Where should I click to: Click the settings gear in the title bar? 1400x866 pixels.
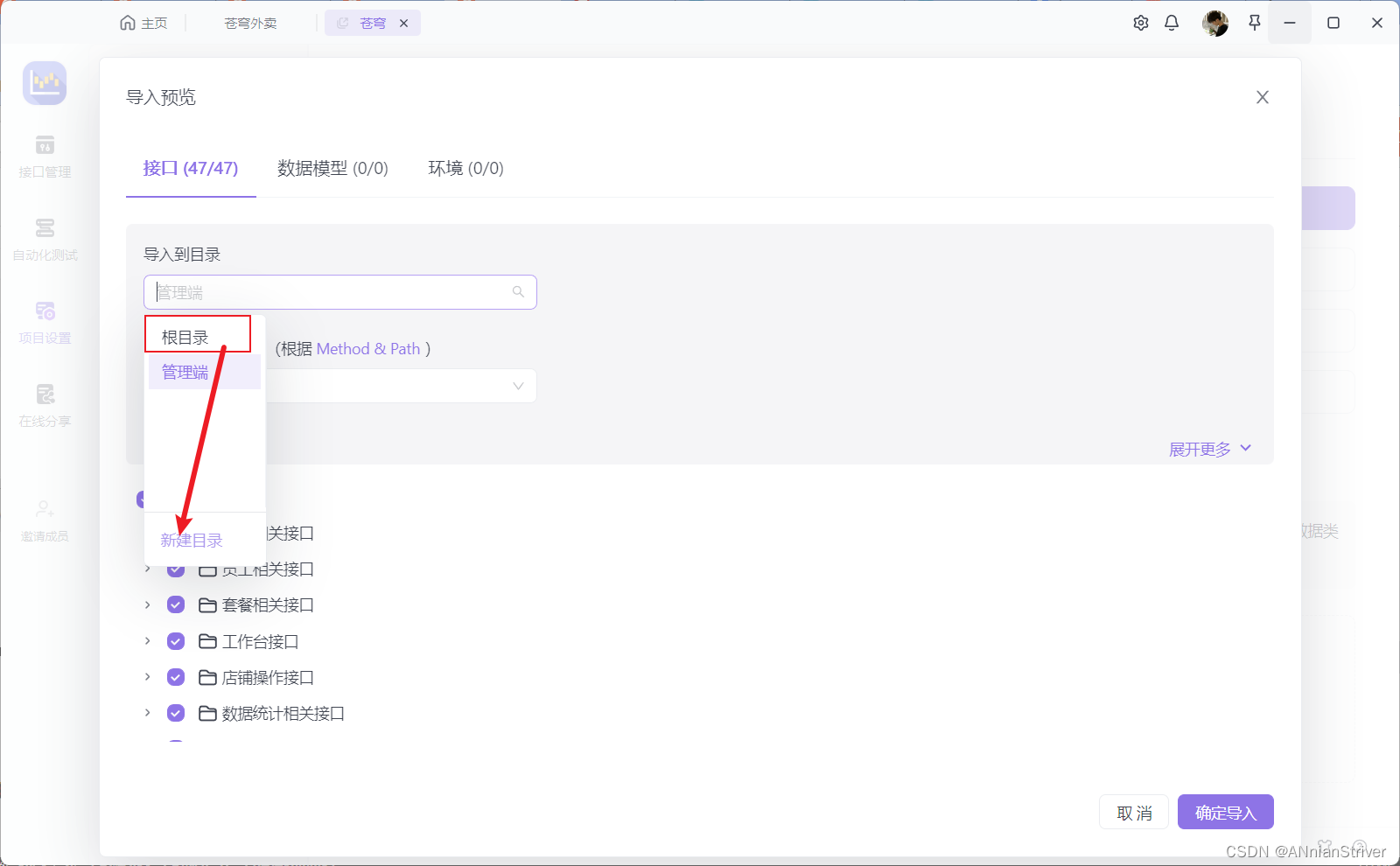(1141, 23)
